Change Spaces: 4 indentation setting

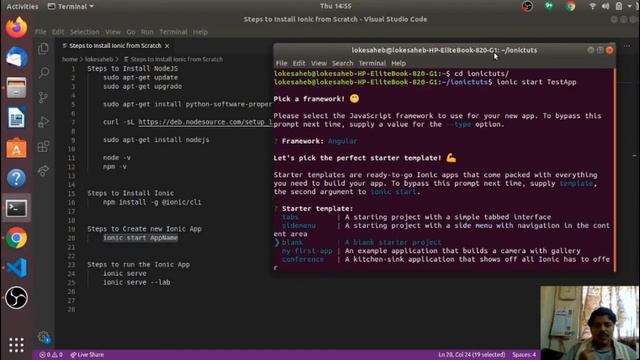click(524, 355)
